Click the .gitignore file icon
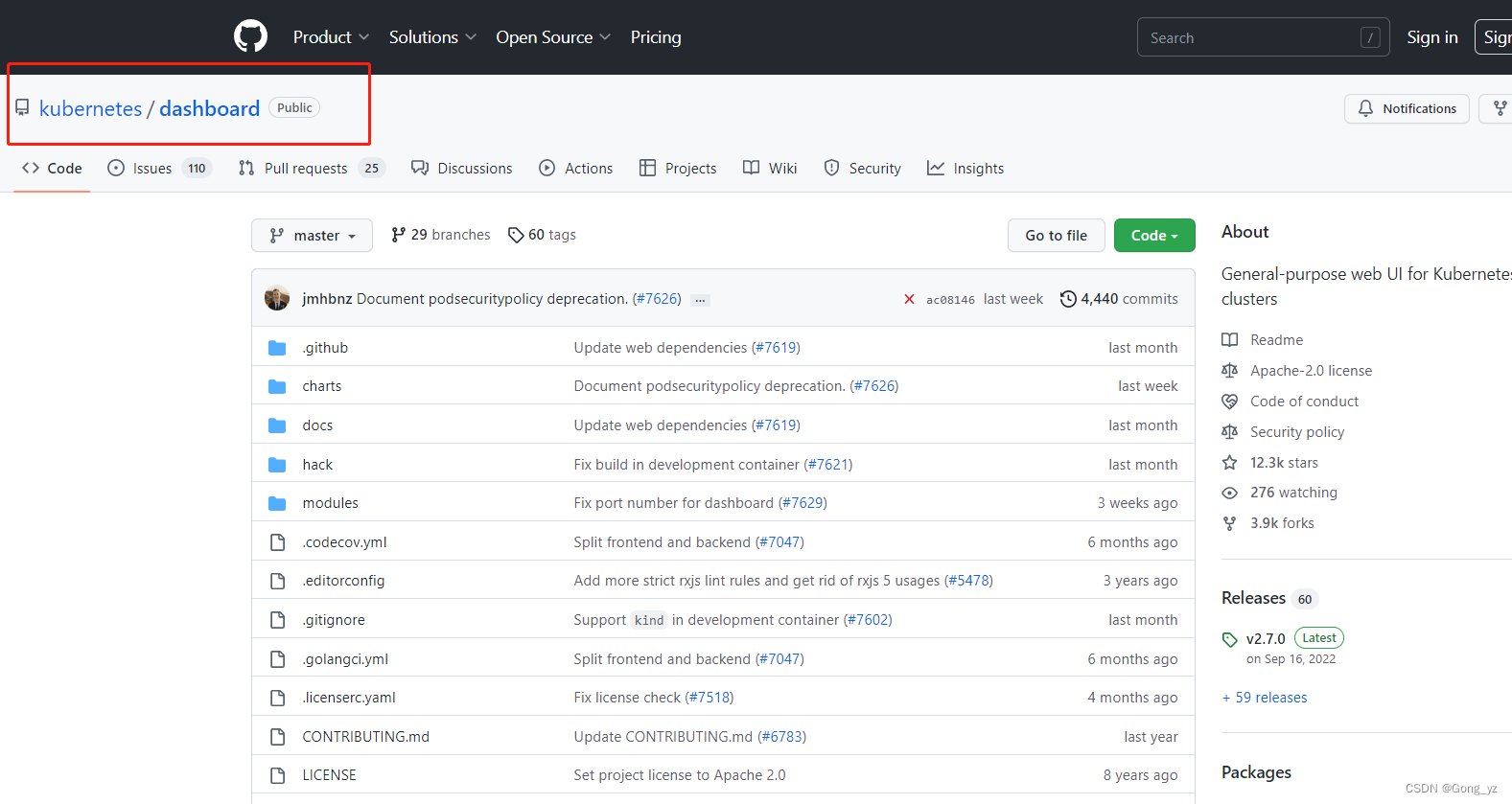This screenshot has height=804, width=1512. pyautogui.click(x=277, y=620)
